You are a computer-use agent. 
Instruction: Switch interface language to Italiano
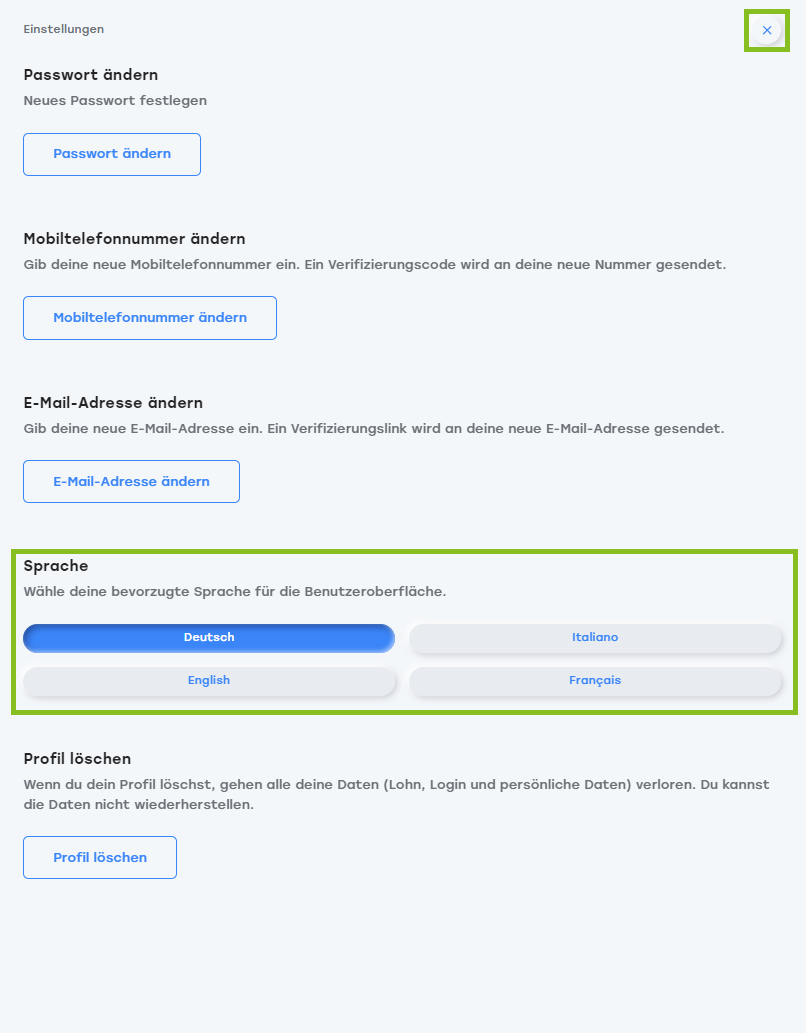(595, 638)
